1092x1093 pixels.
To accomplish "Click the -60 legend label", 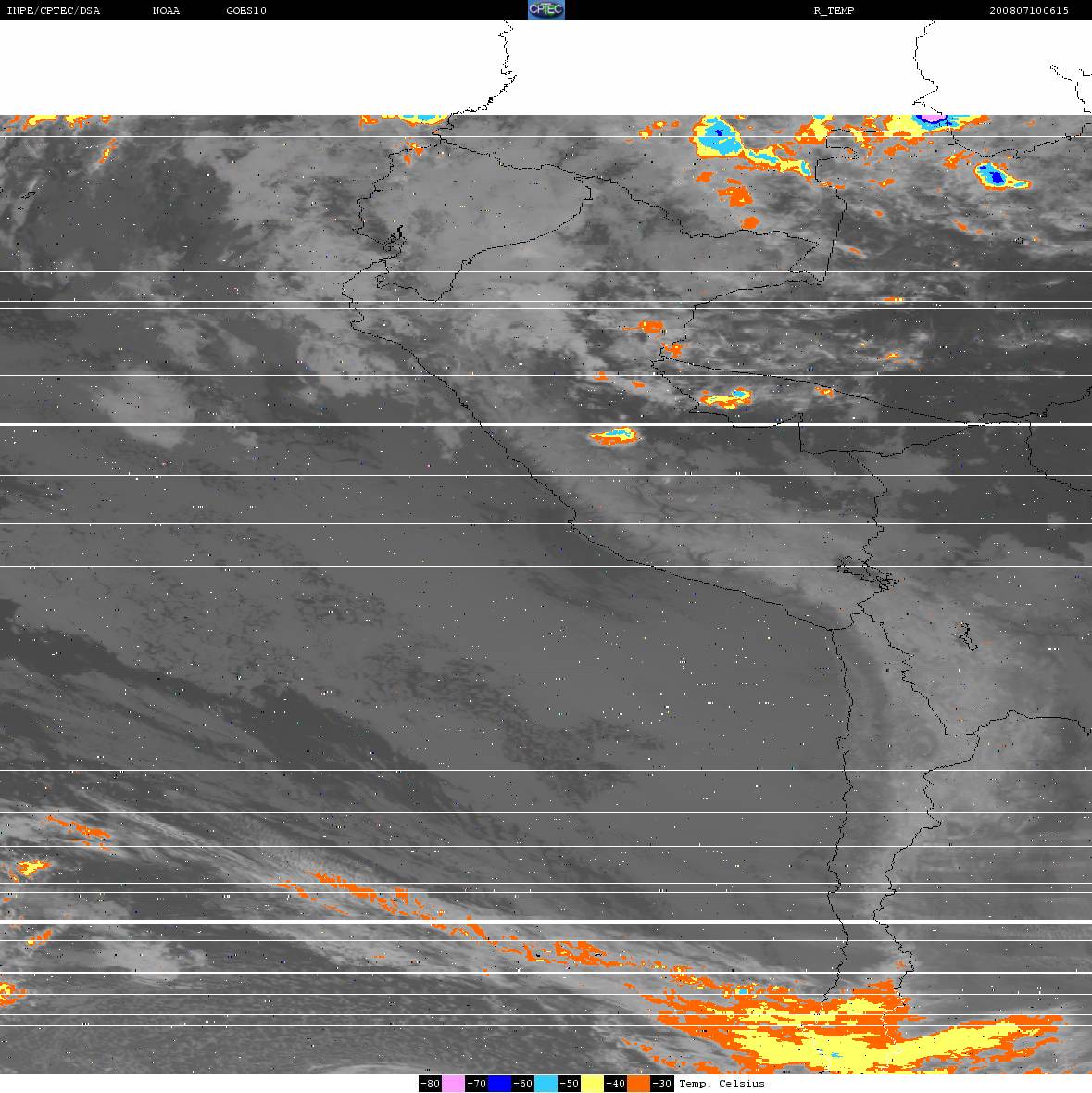I will (x=522, y=1083).
